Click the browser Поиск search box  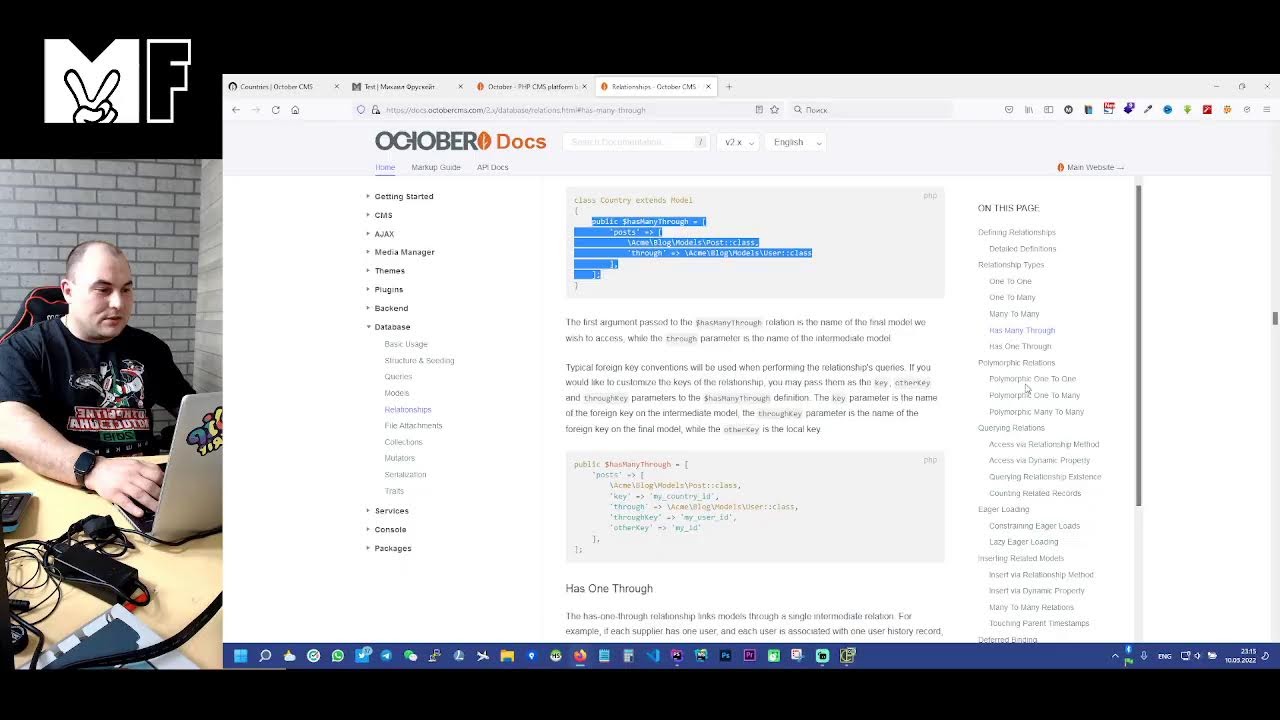click(870, 110)
